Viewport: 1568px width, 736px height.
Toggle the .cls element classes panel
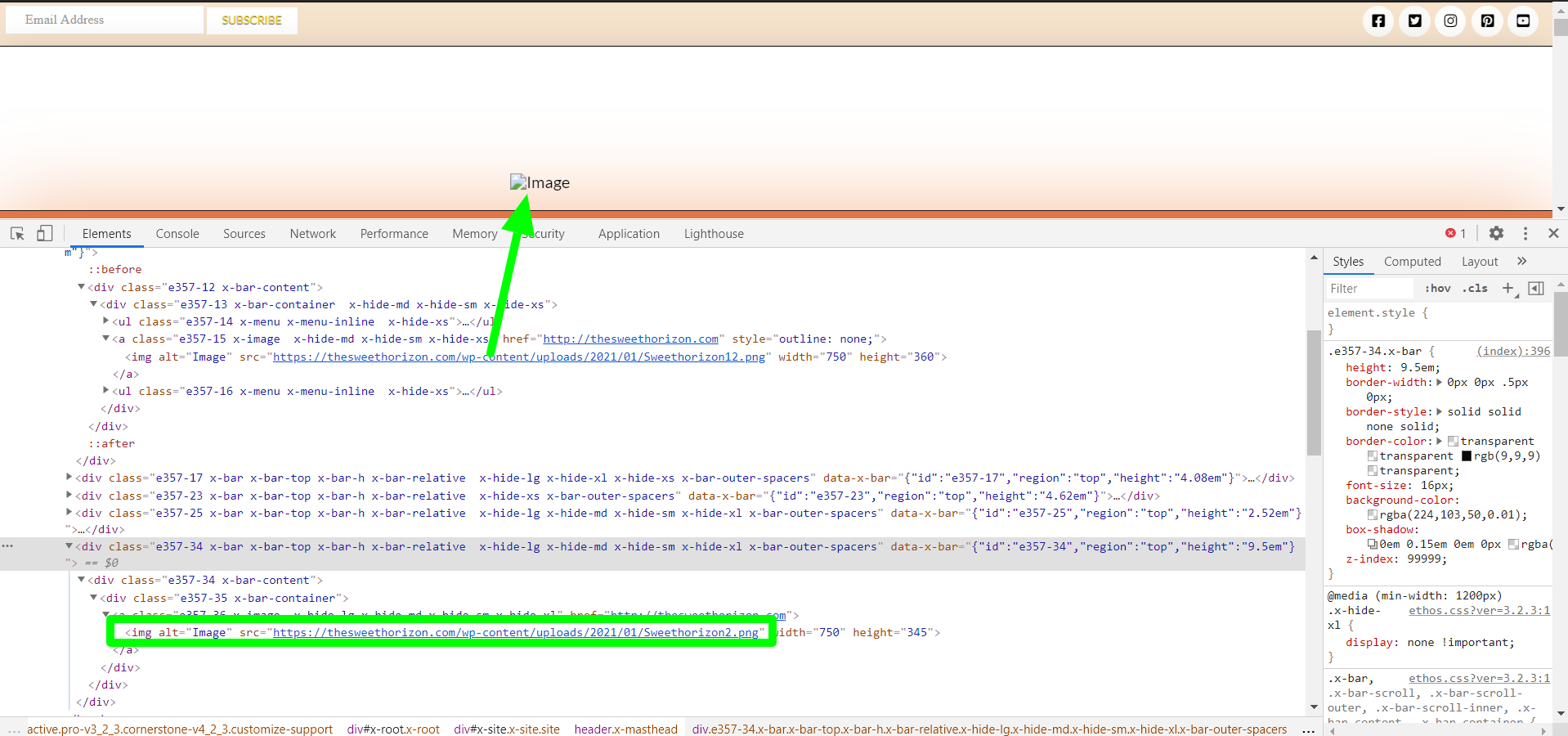pyautogui.click(x=1475, y=288)
